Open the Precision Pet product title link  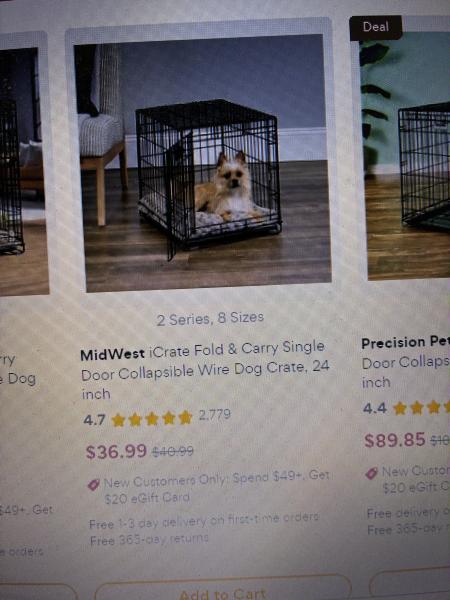[406, 362]
